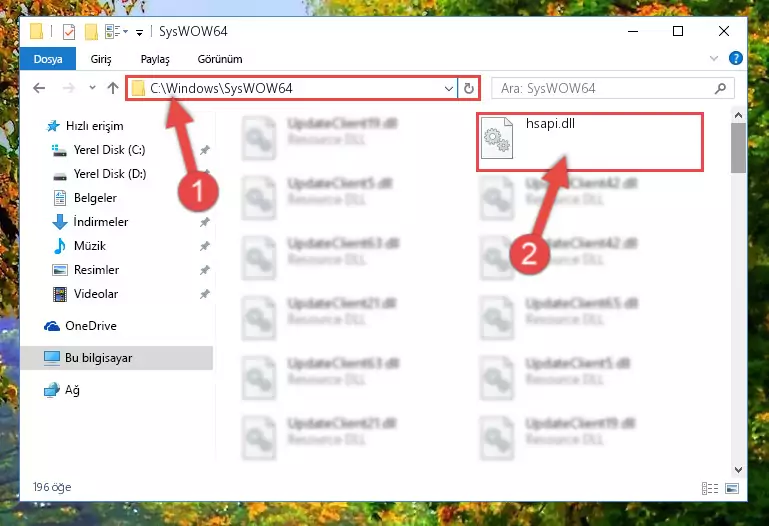Viewport: 769px width, 526px height.
Task: Click the New folder quick access icon
Action: pyautogui.click(x=91, y=32)
